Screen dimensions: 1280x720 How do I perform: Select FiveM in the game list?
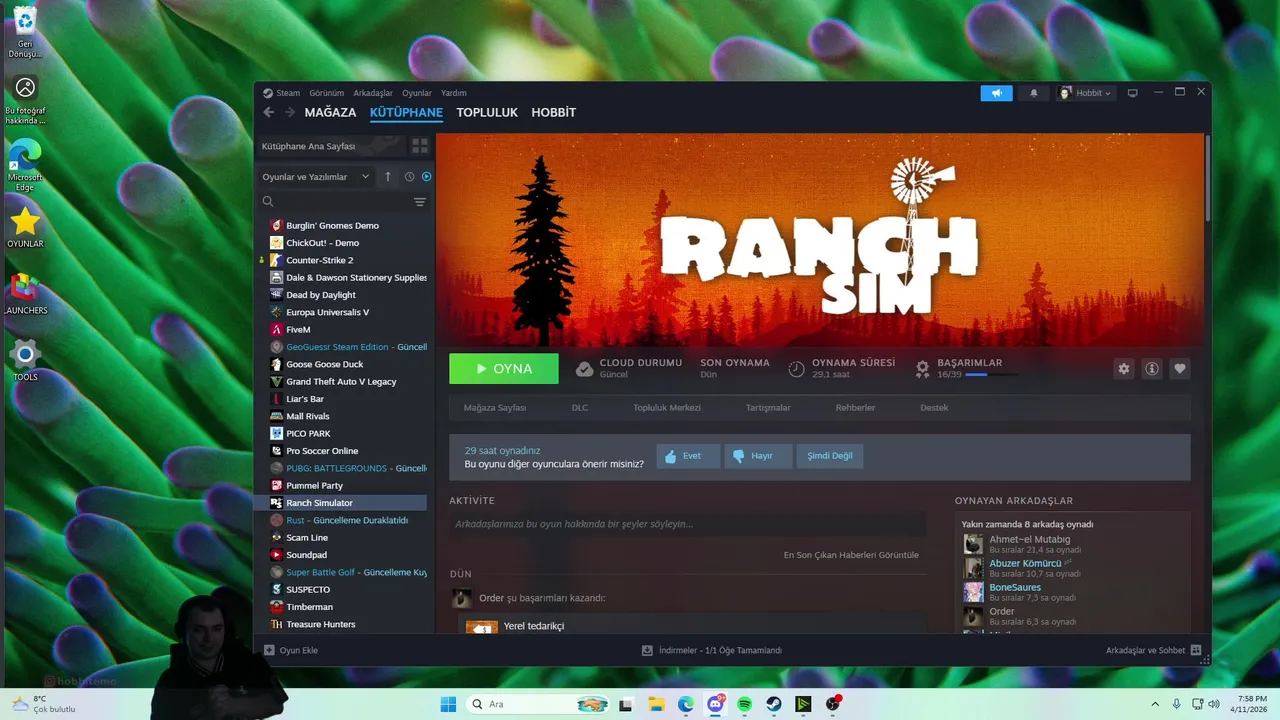click(298, 329)
